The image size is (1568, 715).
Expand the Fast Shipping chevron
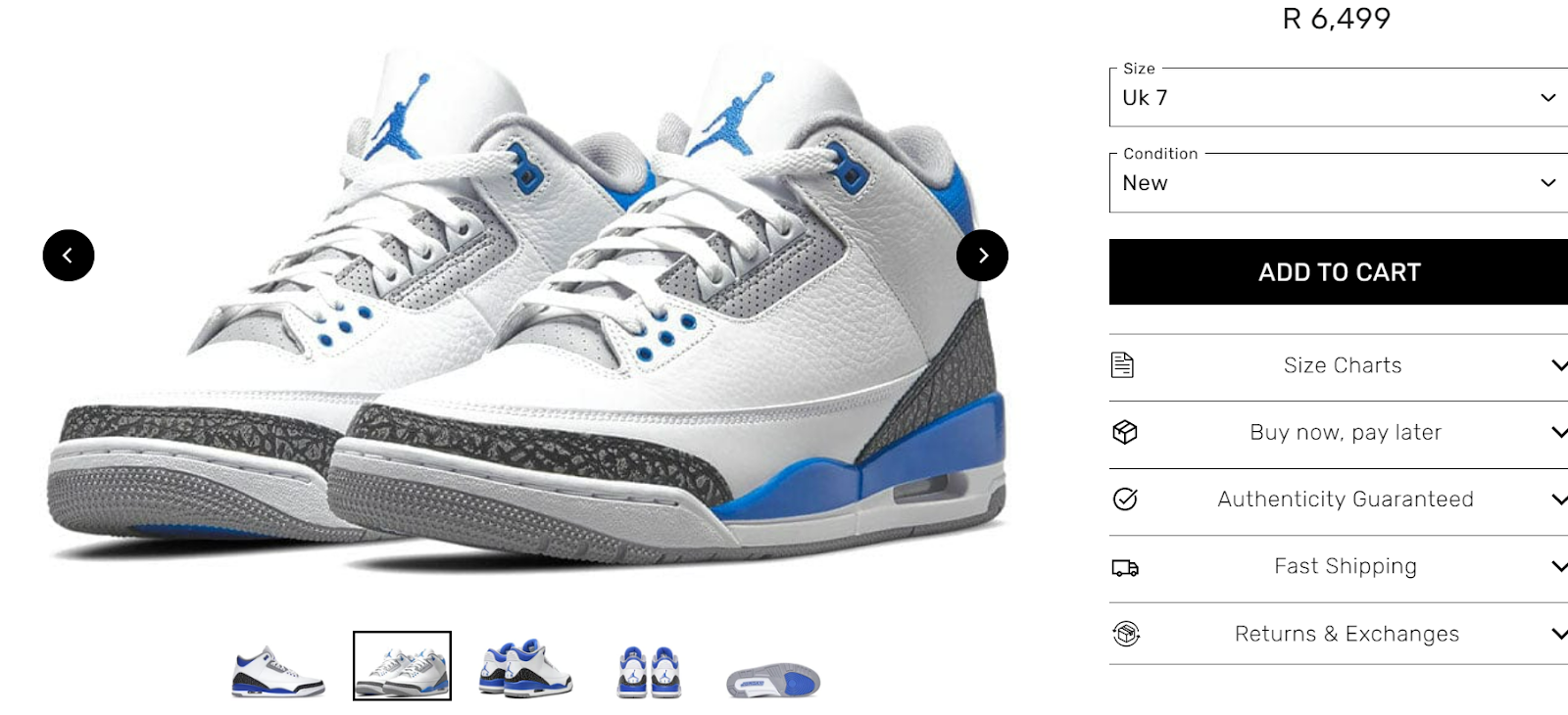click(x=1559, y=566)
